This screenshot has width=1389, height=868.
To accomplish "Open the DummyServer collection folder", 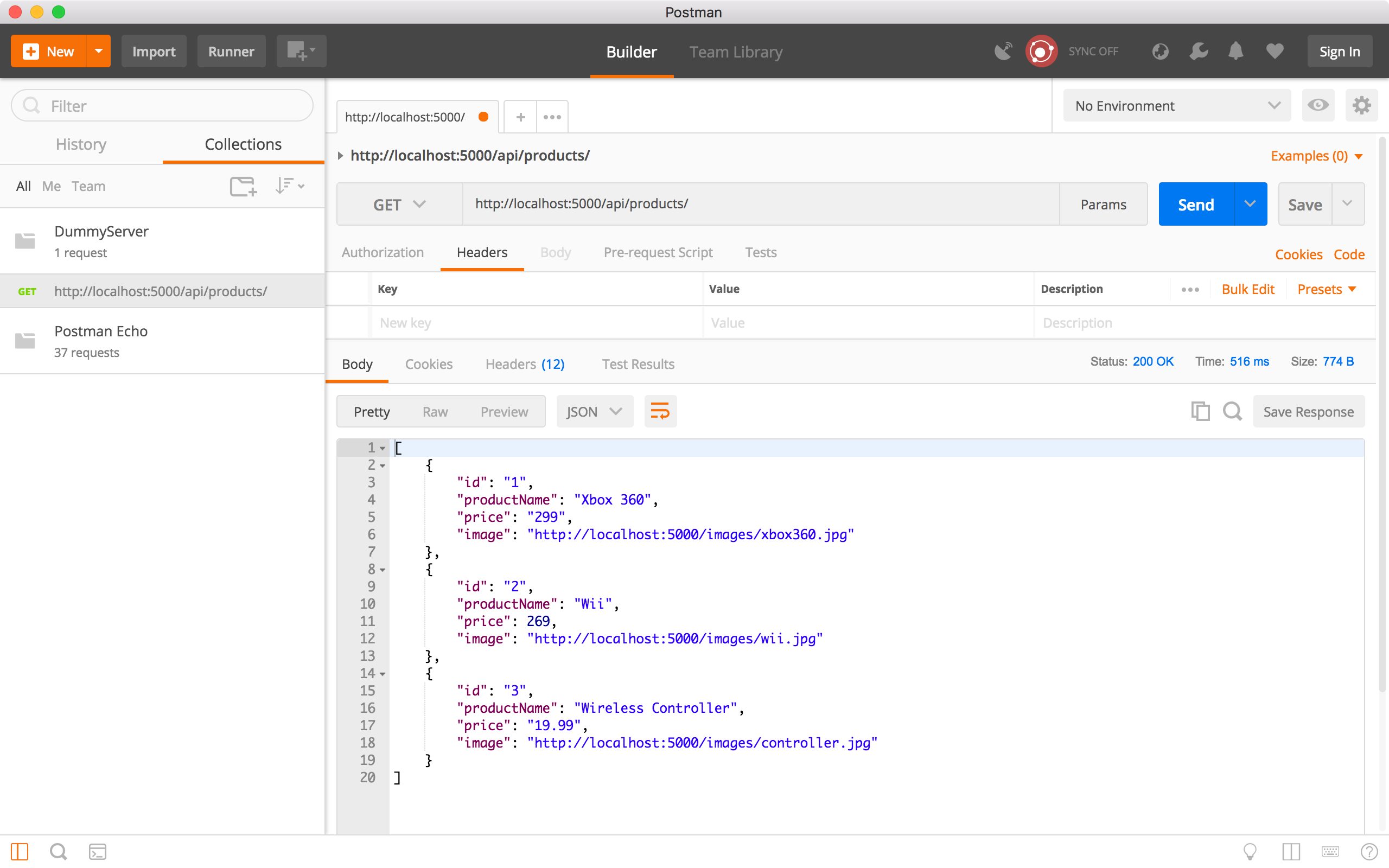I will click(x=162, y=241).
